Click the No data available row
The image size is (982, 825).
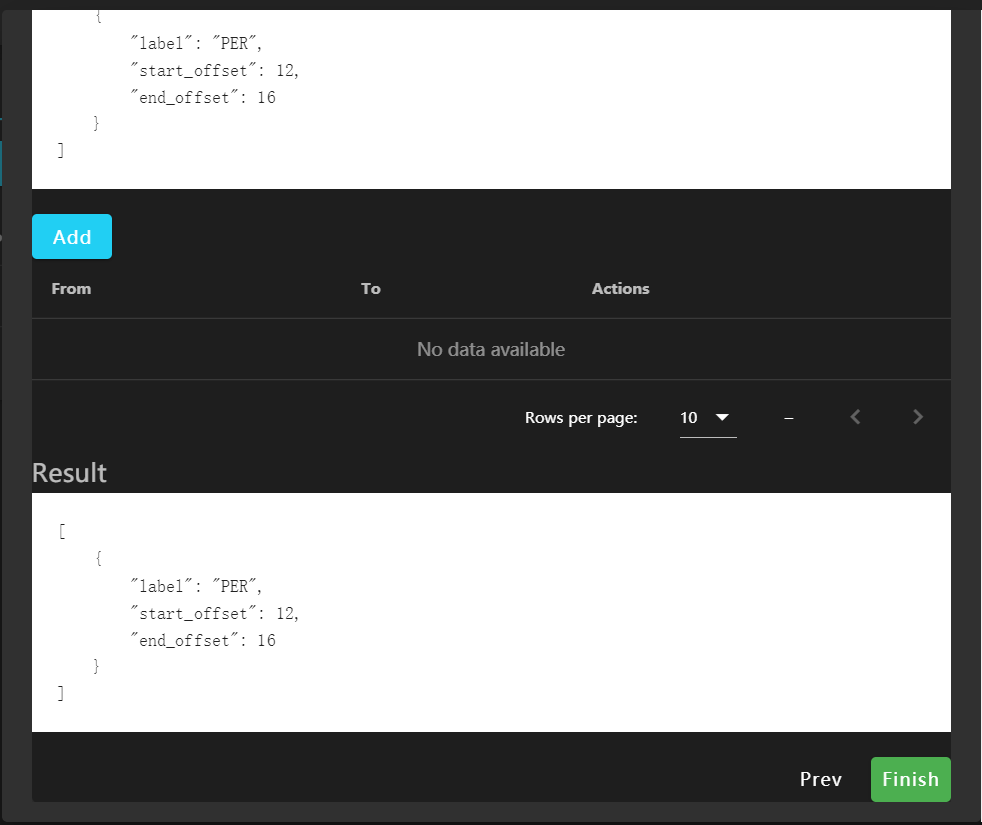click(x=491, y=349)
